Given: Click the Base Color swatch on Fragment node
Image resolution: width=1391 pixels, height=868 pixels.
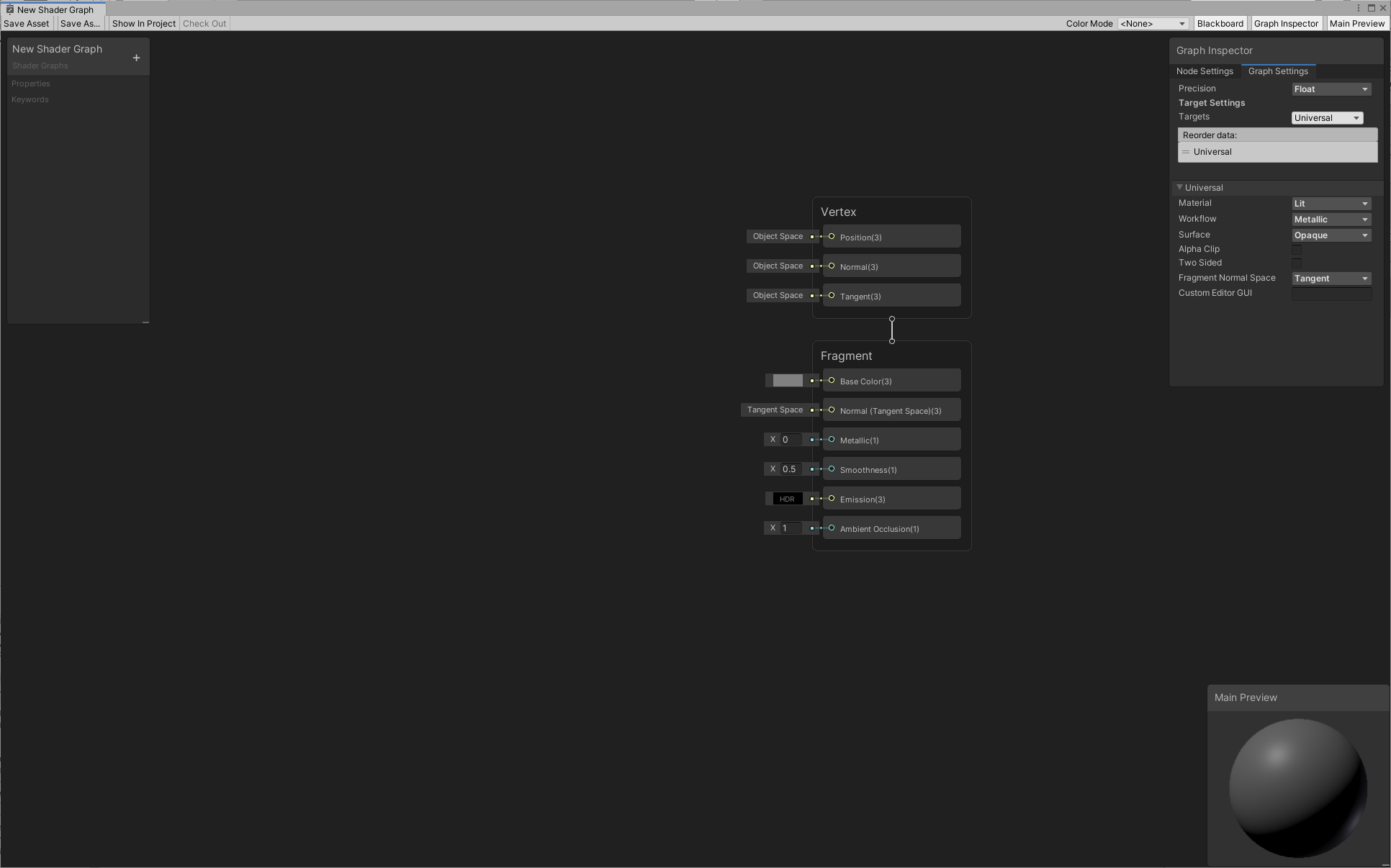Looking at the screenshot, I should 787,381.
